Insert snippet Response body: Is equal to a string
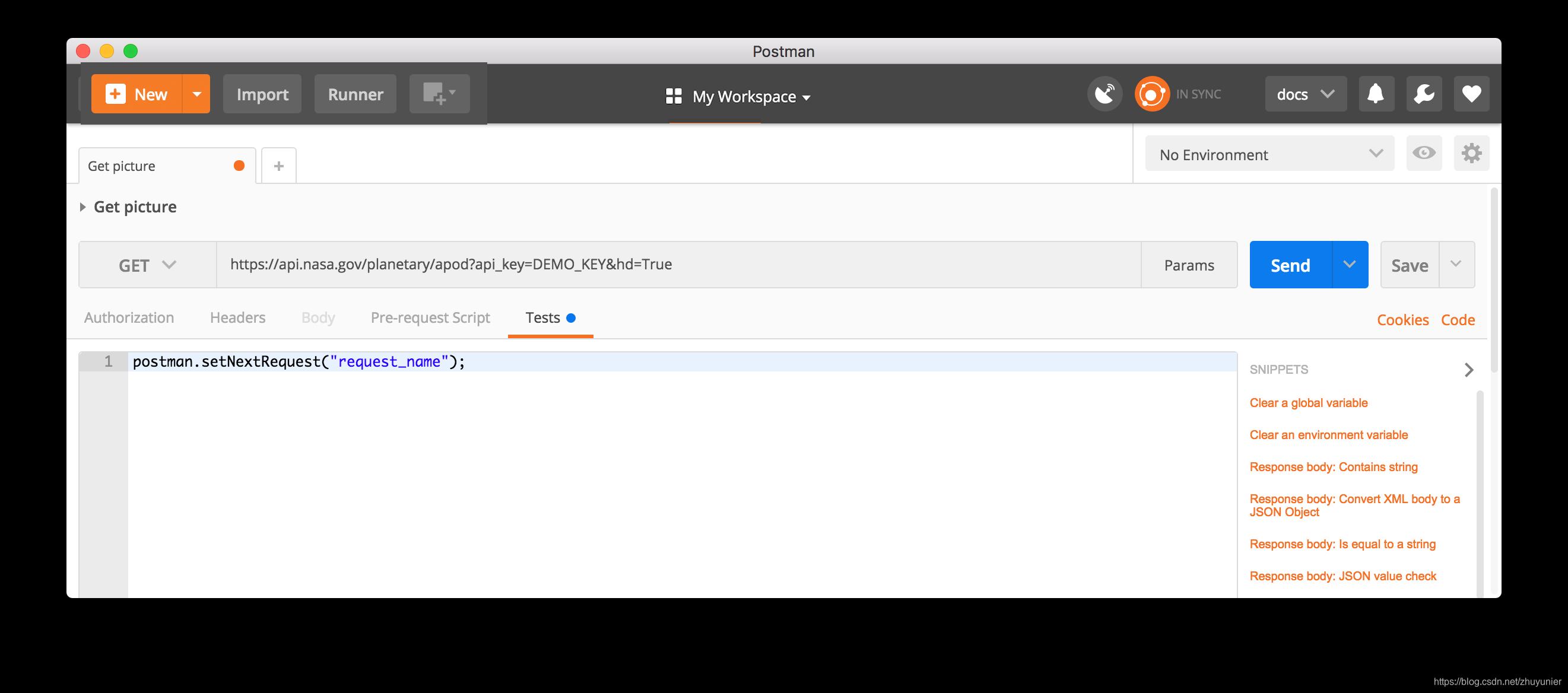This screenshot has height=693, width=1568. 1342,544
